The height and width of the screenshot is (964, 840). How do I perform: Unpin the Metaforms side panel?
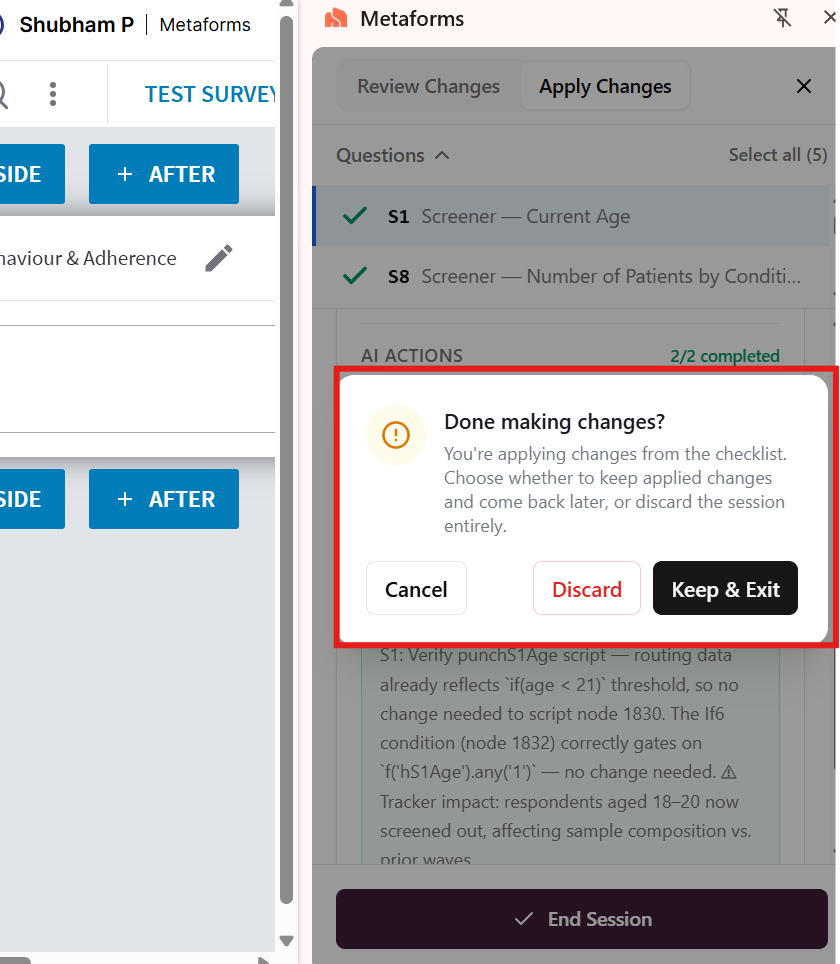(782, 18)
